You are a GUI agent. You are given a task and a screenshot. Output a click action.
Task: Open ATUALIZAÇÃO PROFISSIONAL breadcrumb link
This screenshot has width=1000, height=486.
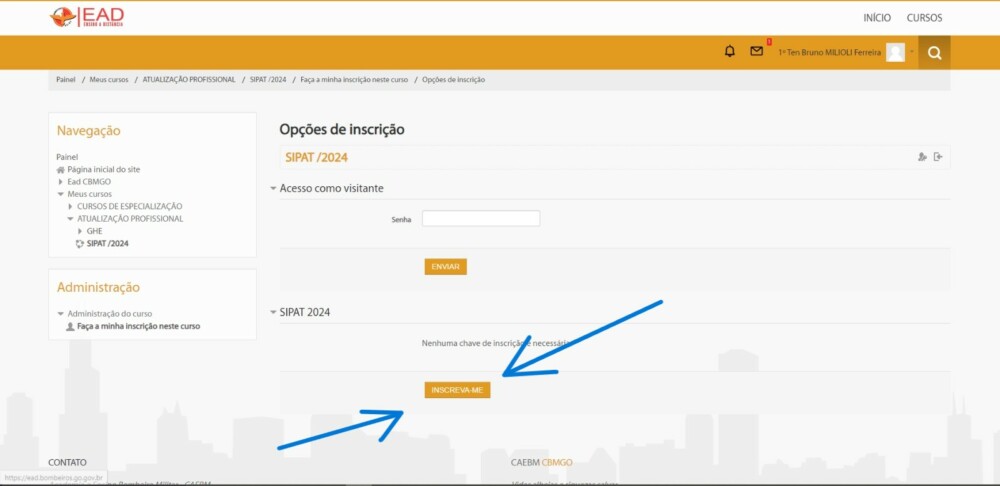[189, 80]
